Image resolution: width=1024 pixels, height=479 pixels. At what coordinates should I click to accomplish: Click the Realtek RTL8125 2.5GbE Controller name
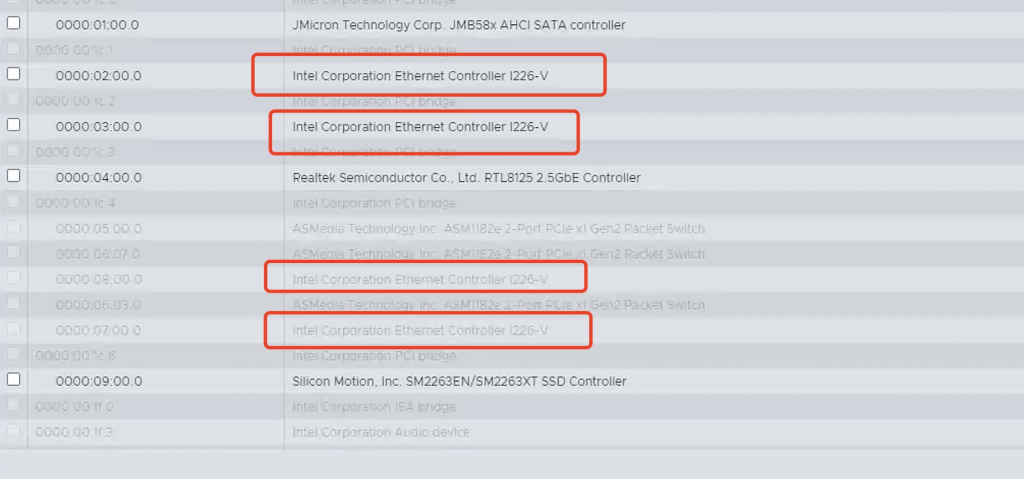tap(466, 178)
